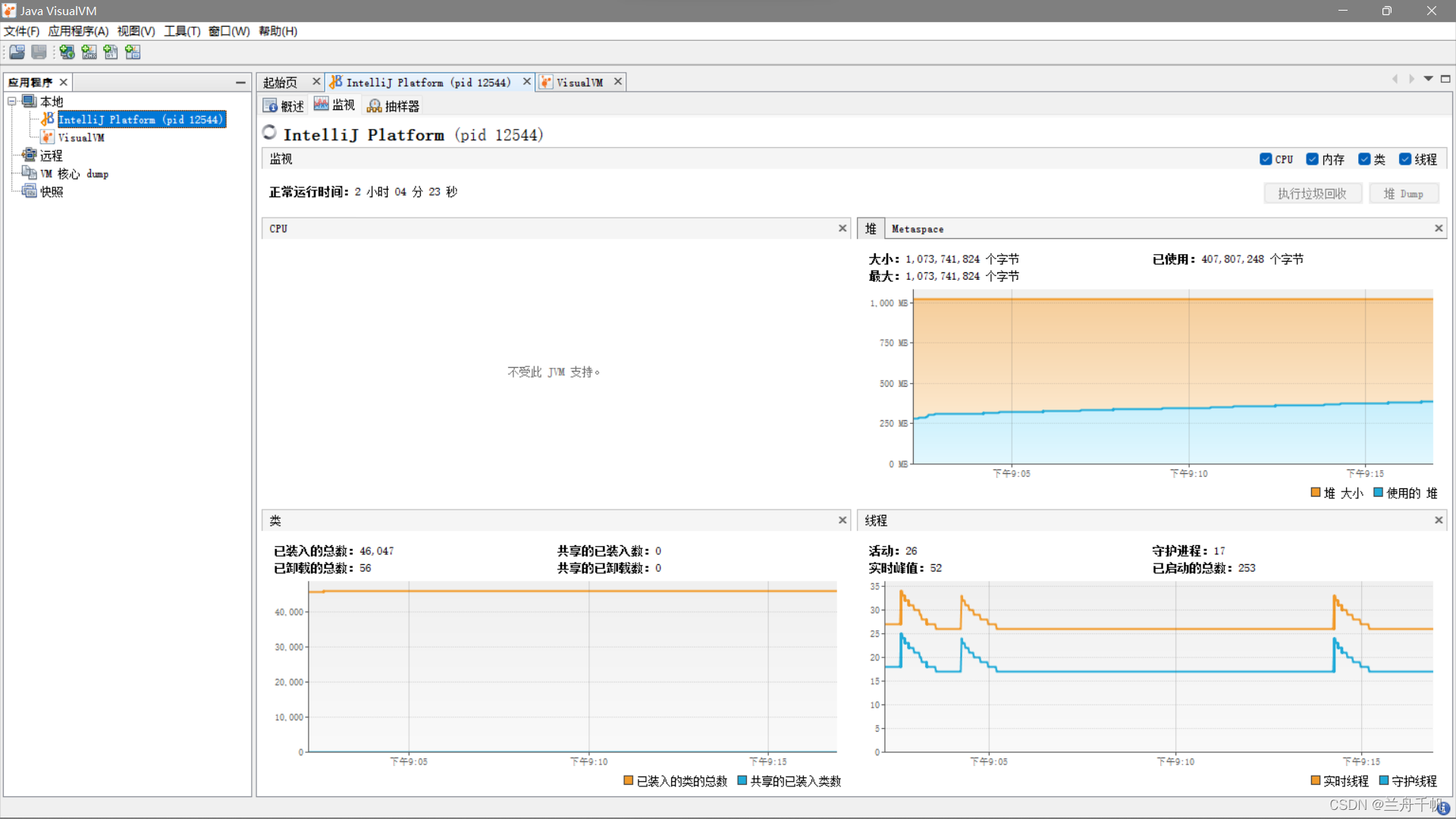Toggle the 内存 memory checkbox
Image resolution: width=1456 pixels, height=819 pixels.
click(1312, 159)
